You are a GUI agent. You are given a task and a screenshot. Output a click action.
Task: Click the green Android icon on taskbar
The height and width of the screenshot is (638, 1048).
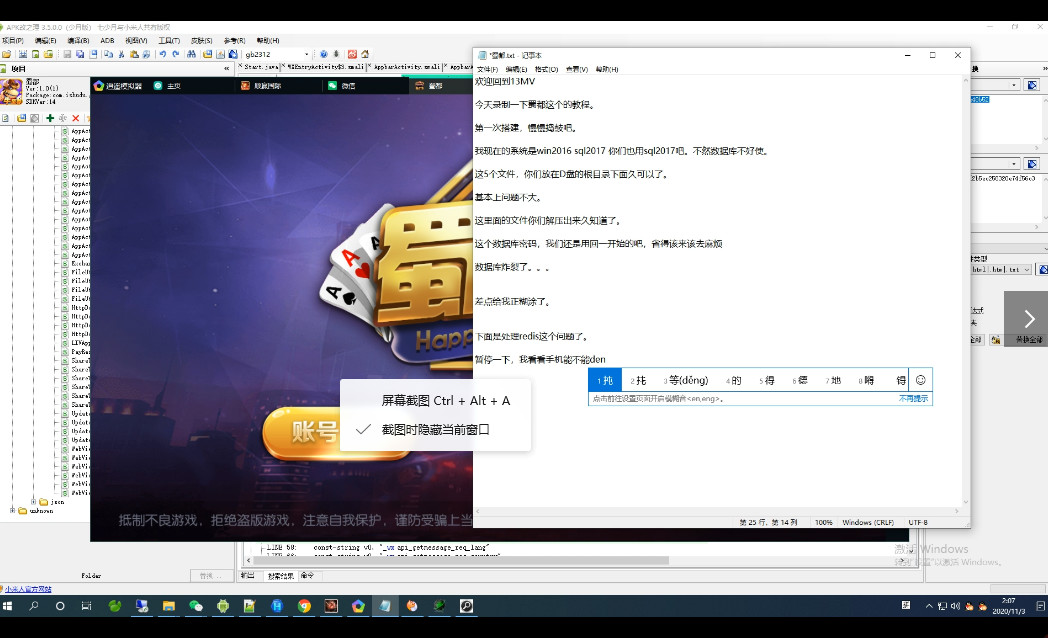pyautogui.click(x=223, y=606)
